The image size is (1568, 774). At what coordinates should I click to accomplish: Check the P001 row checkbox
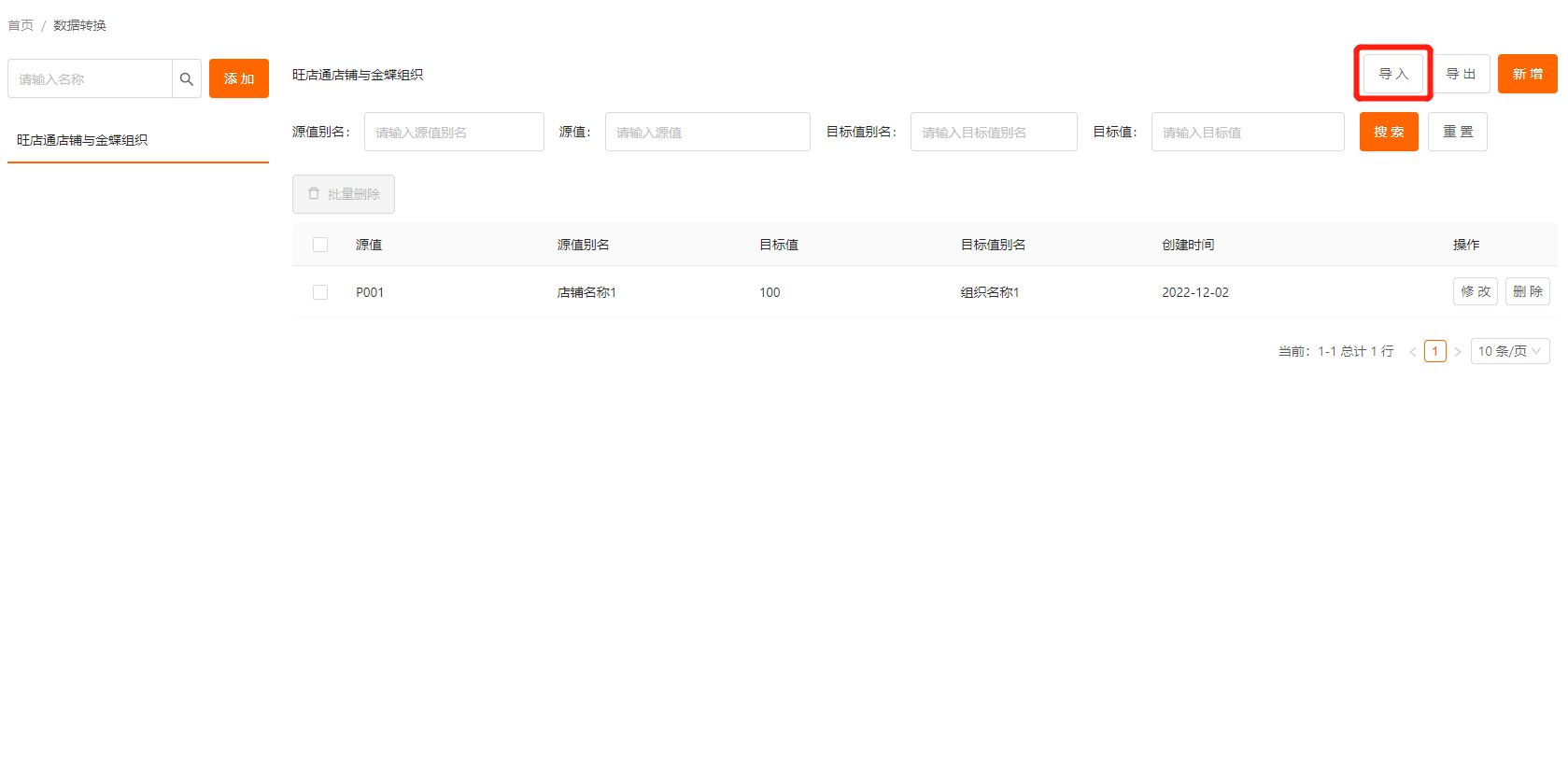tap(320, 292)
